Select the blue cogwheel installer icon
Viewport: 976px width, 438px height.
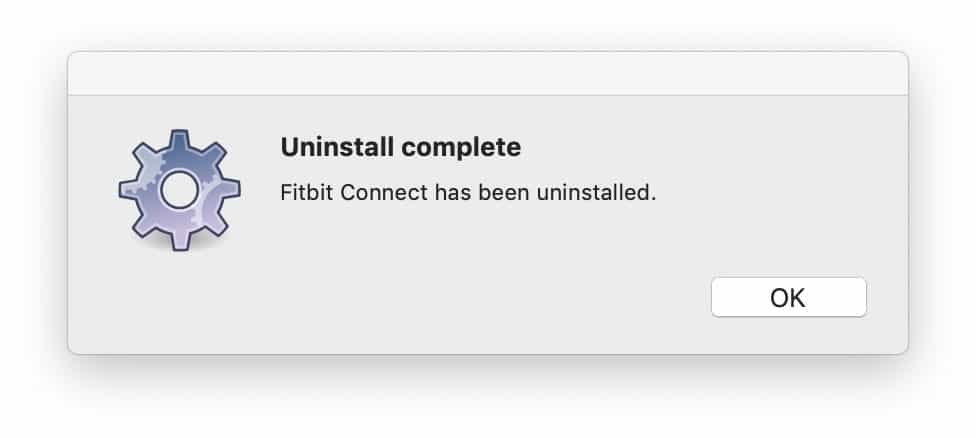point(180,189)
